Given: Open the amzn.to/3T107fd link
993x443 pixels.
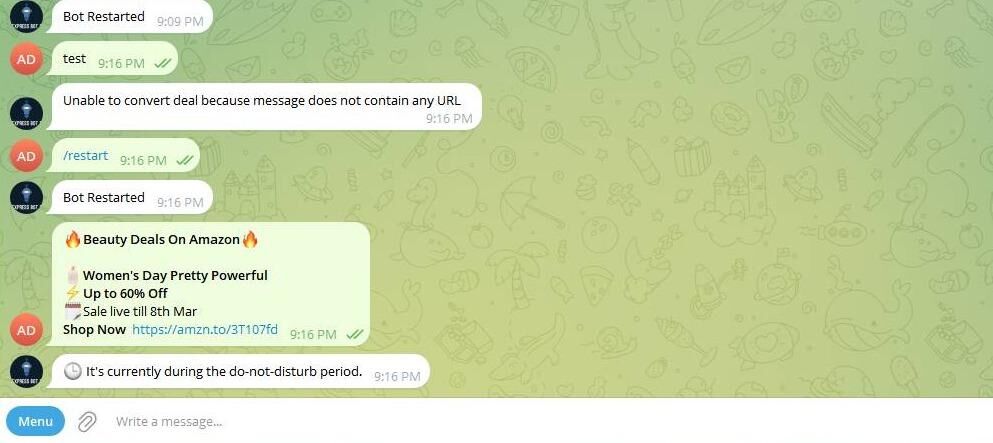Looking at the screenshot, I should coord(205,329).
